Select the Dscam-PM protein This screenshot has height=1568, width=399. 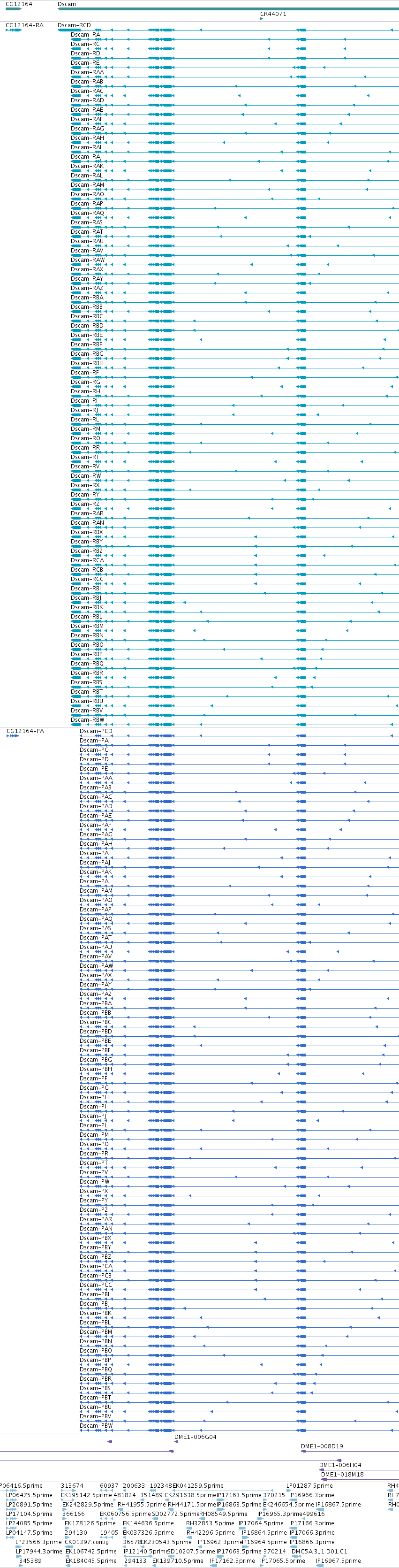[x=94, y=1135]
